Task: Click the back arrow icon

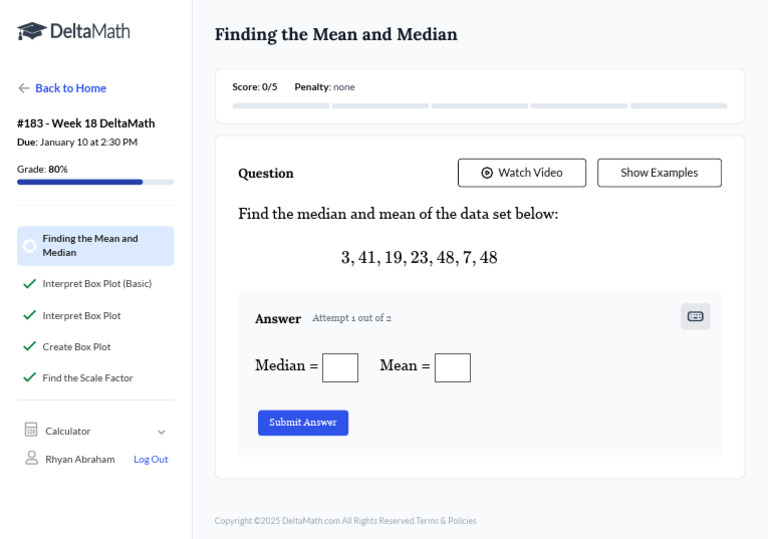Action: 24,88
